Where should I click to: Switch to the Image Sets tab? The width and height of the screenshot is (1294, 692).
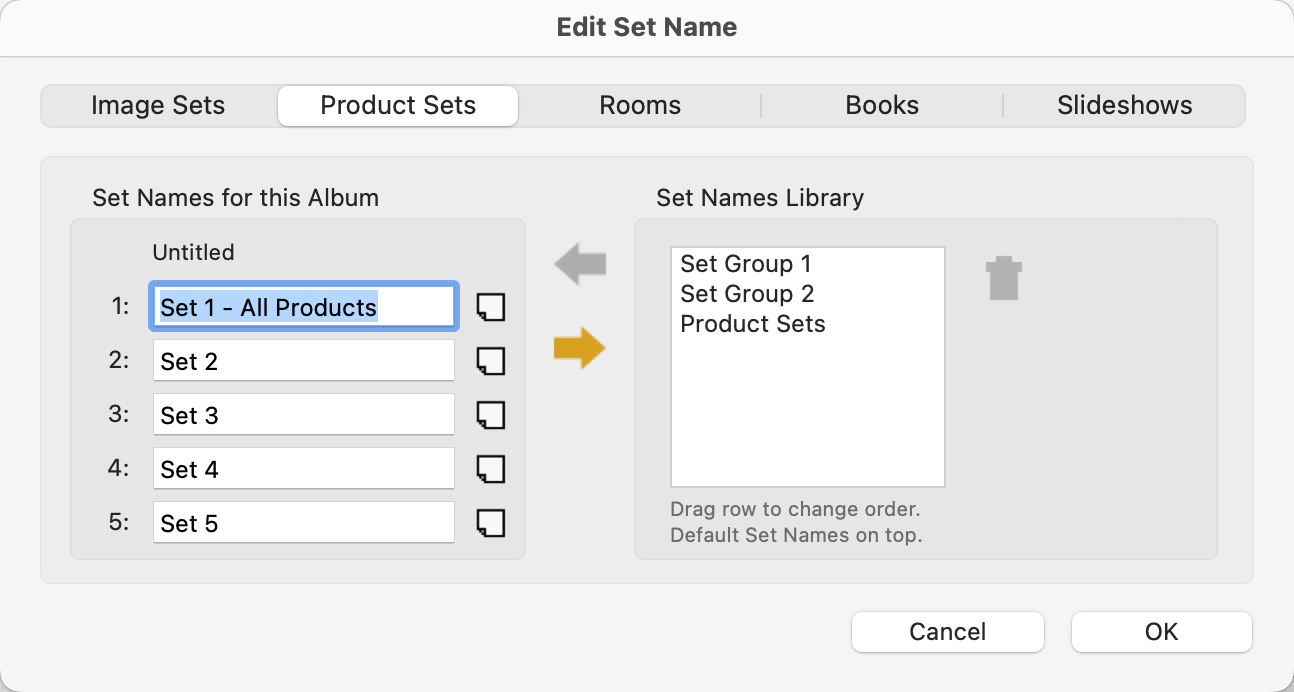point(158,106)
